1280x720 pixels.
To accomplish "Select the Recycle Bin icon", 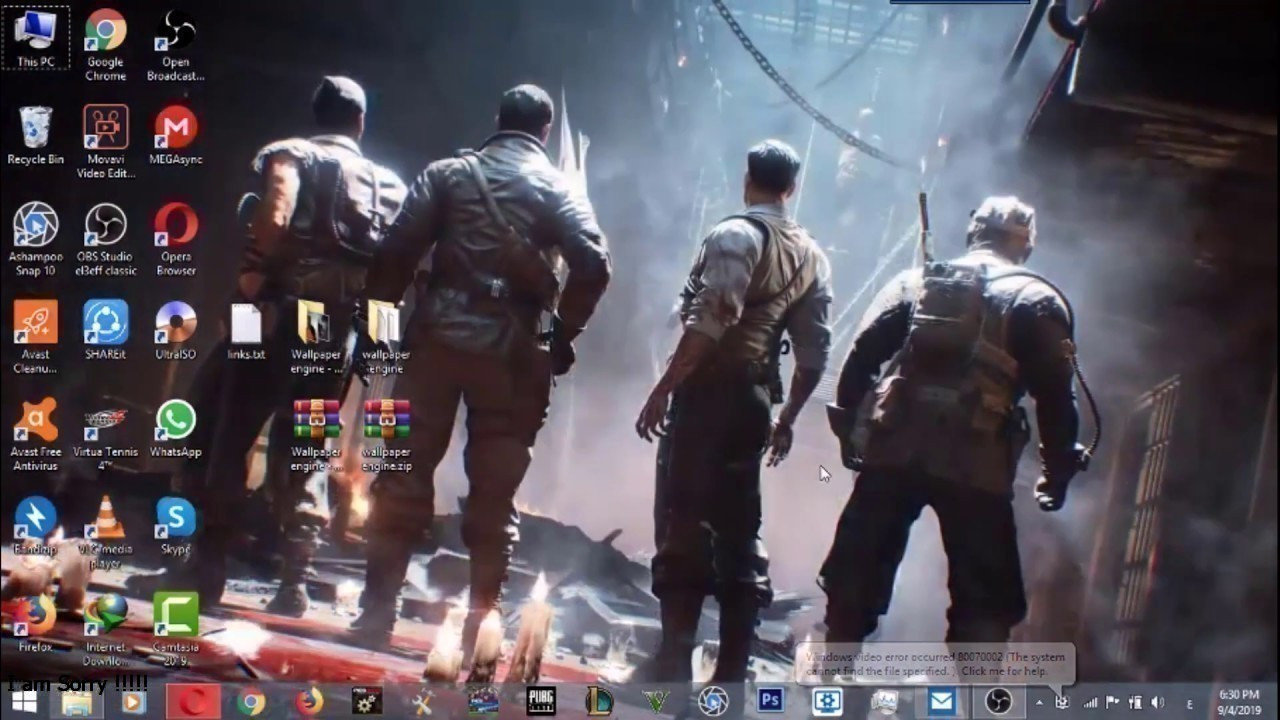I will [36, 135].
